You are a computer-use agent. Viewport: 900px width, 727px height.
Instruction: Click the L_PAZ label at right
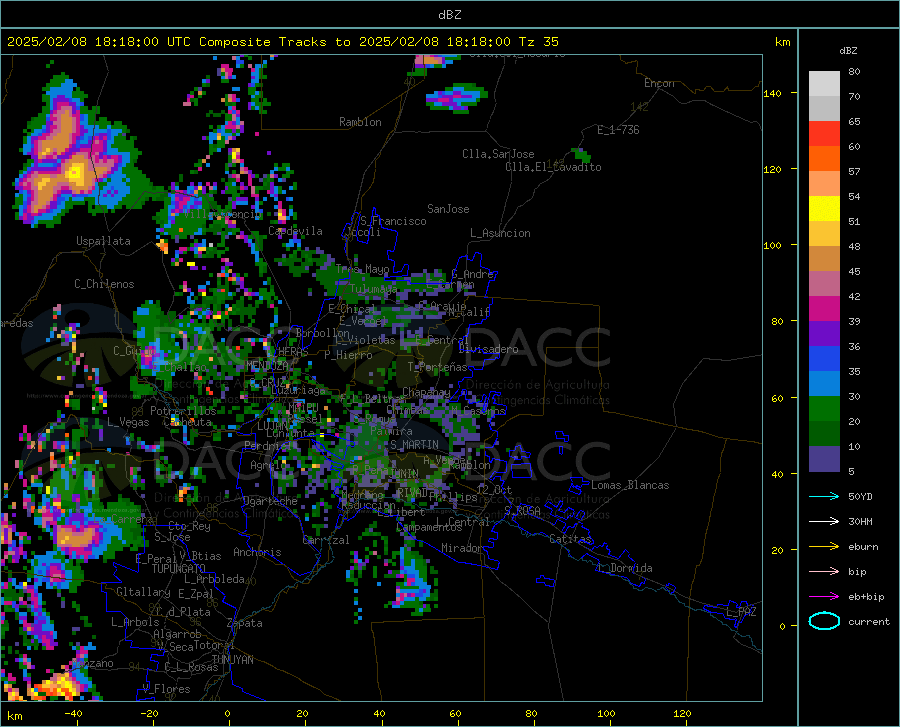pos(742,612)
